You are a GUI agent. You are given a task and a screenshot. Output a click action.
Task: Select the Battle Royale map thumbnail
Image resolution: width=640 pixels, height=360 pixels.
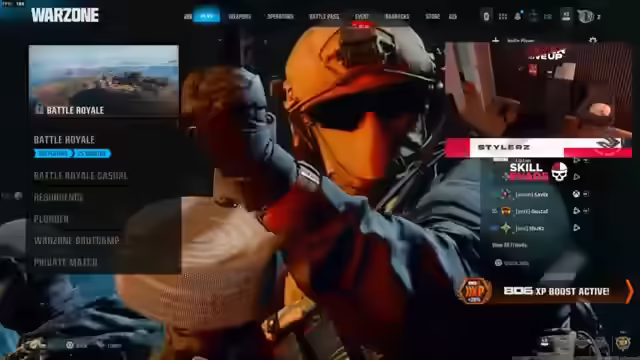pyautogui.click(x=104, y=81)
